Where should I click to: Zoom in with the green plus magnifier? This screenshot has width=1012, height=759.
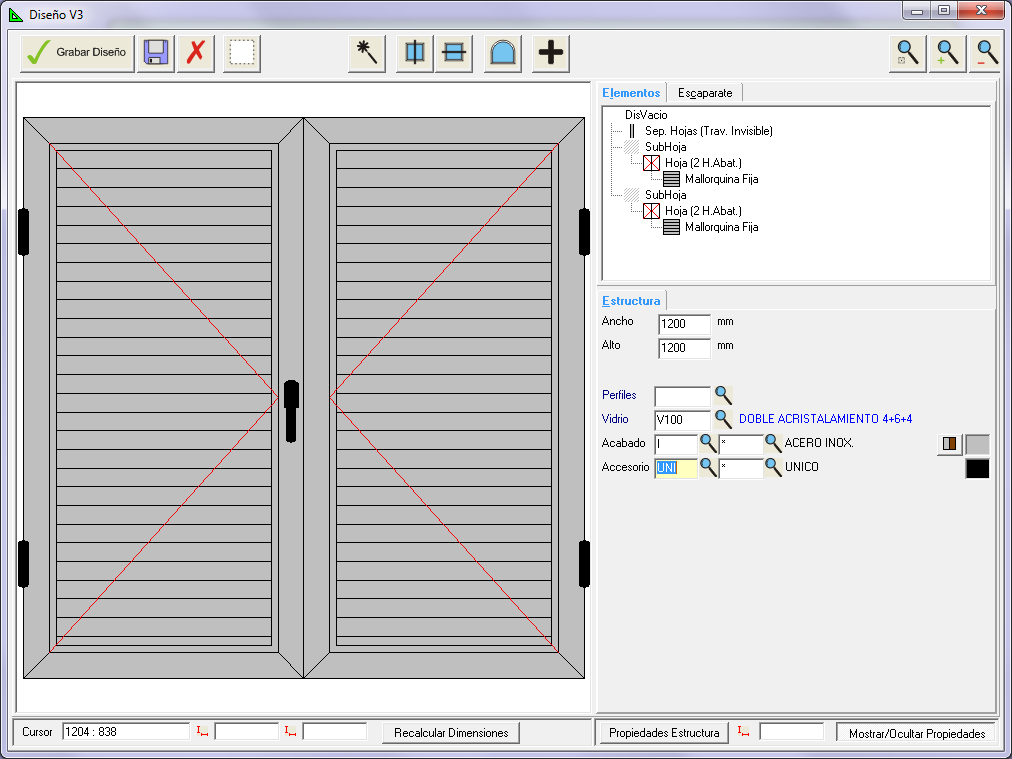tap(948, 53)
